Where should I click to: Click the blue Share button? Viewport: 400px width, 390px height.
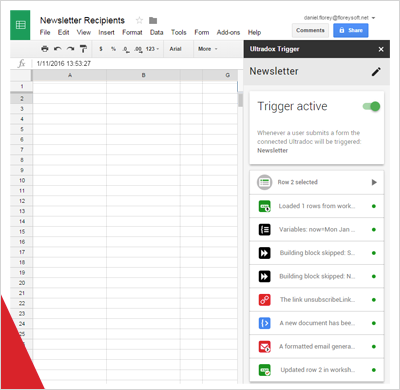351,30
